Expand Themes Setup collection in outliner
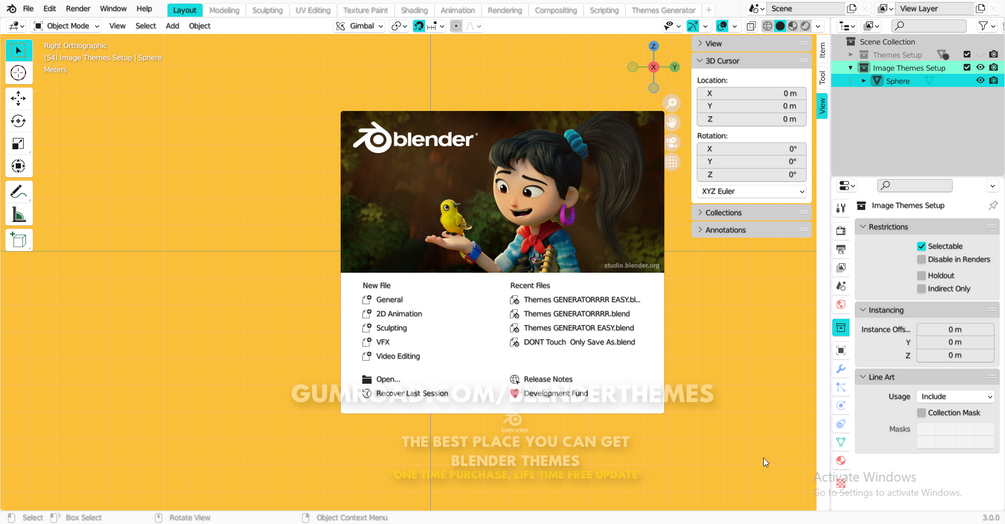This screenshot has height=524, width=1005. tap(851, 55)
